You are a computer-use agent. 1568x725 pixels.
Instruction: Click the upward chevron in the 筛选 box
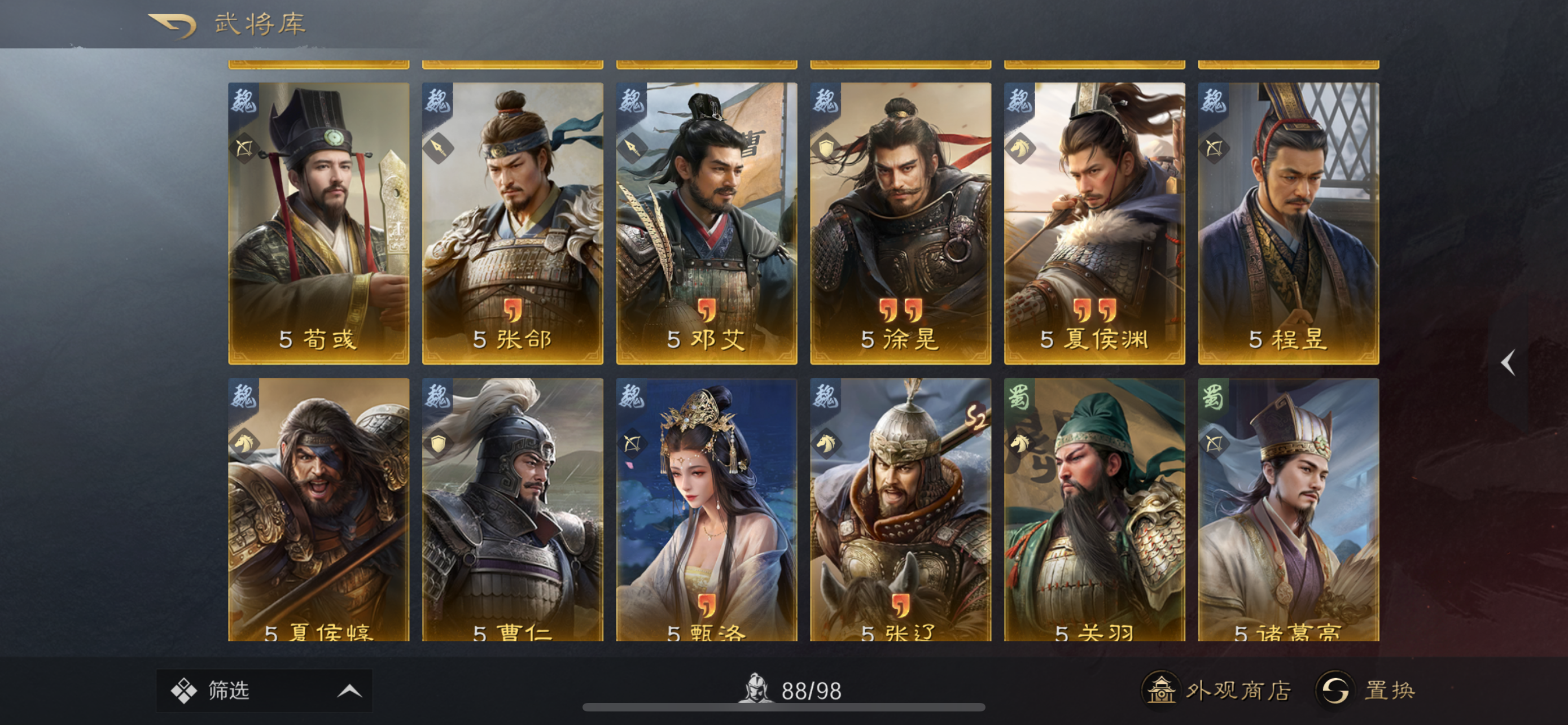point(349,691)
